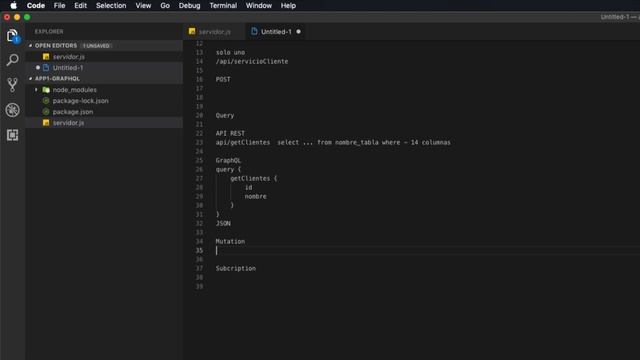Click the 'Subcription' text on line 37
The height and width of the screenshot is (360, 640).
236,268
